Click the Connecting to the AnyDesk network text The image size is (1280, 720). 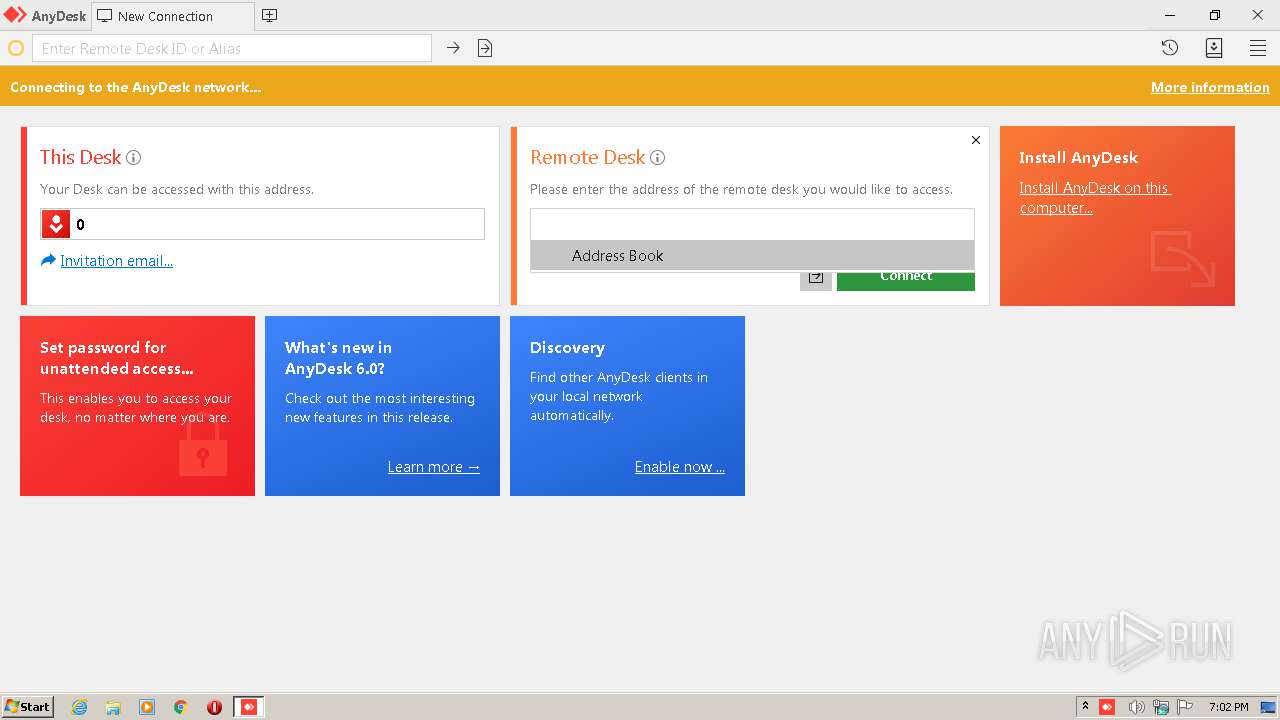pyautogui.click(x=136, y=87)
